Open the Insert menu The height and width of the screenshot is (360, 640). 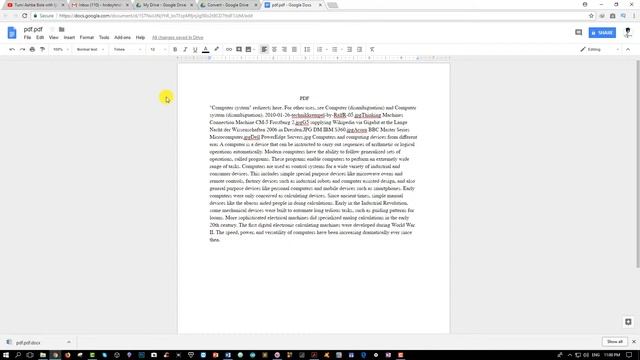click(69, 38)
